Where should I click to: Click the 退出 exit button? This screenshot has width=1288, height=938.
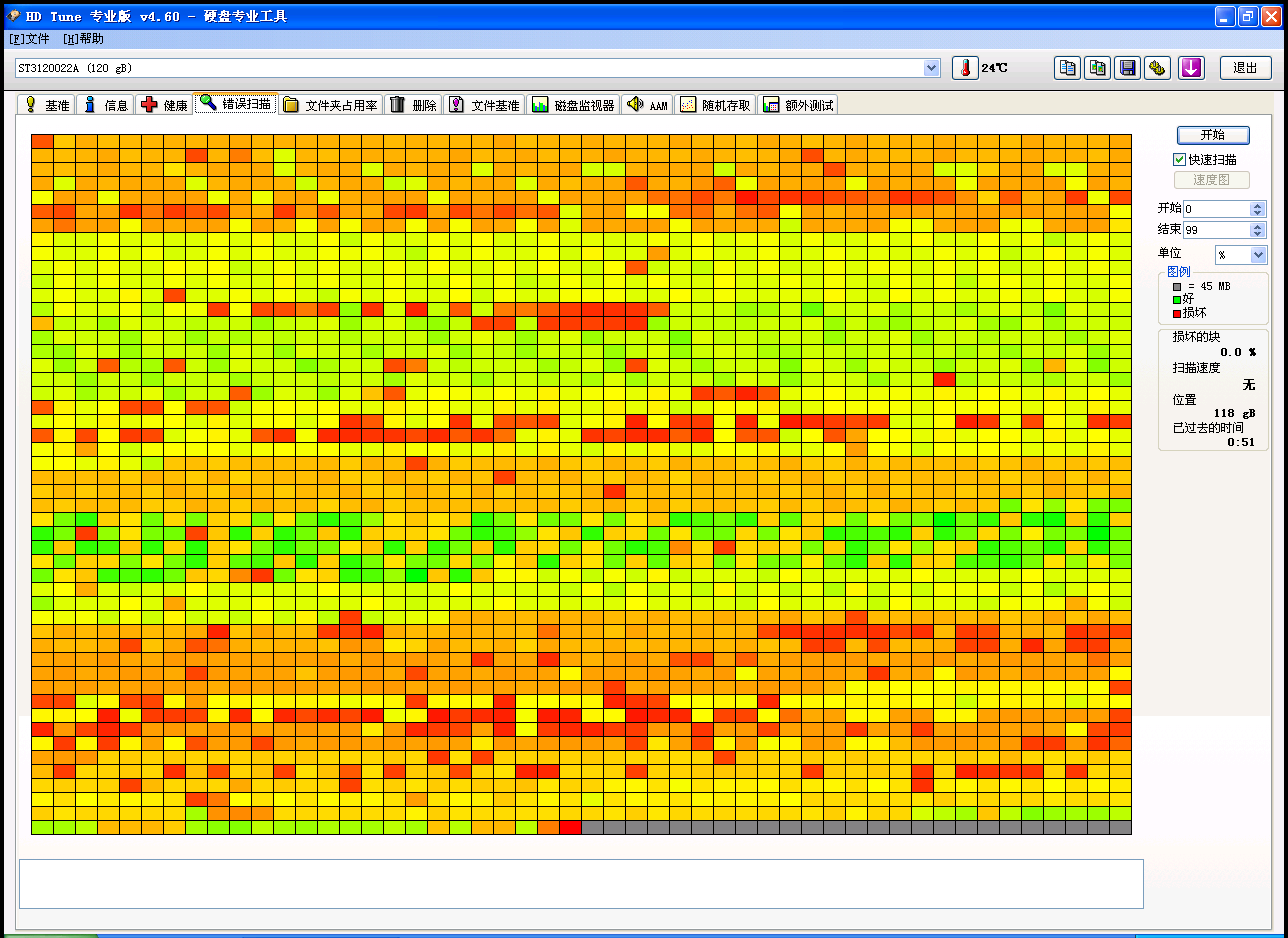pyautogui.click(x=1245, y=68)
